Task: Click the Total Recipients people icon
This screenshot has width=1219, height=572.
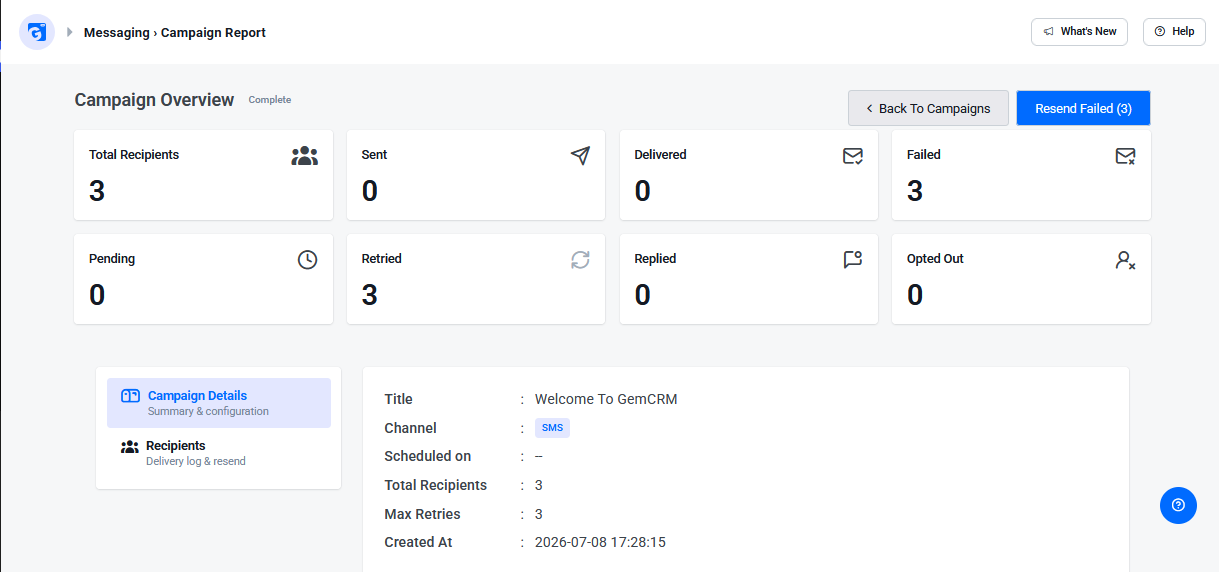Action: pyautogui.click(x=305, y=156)
